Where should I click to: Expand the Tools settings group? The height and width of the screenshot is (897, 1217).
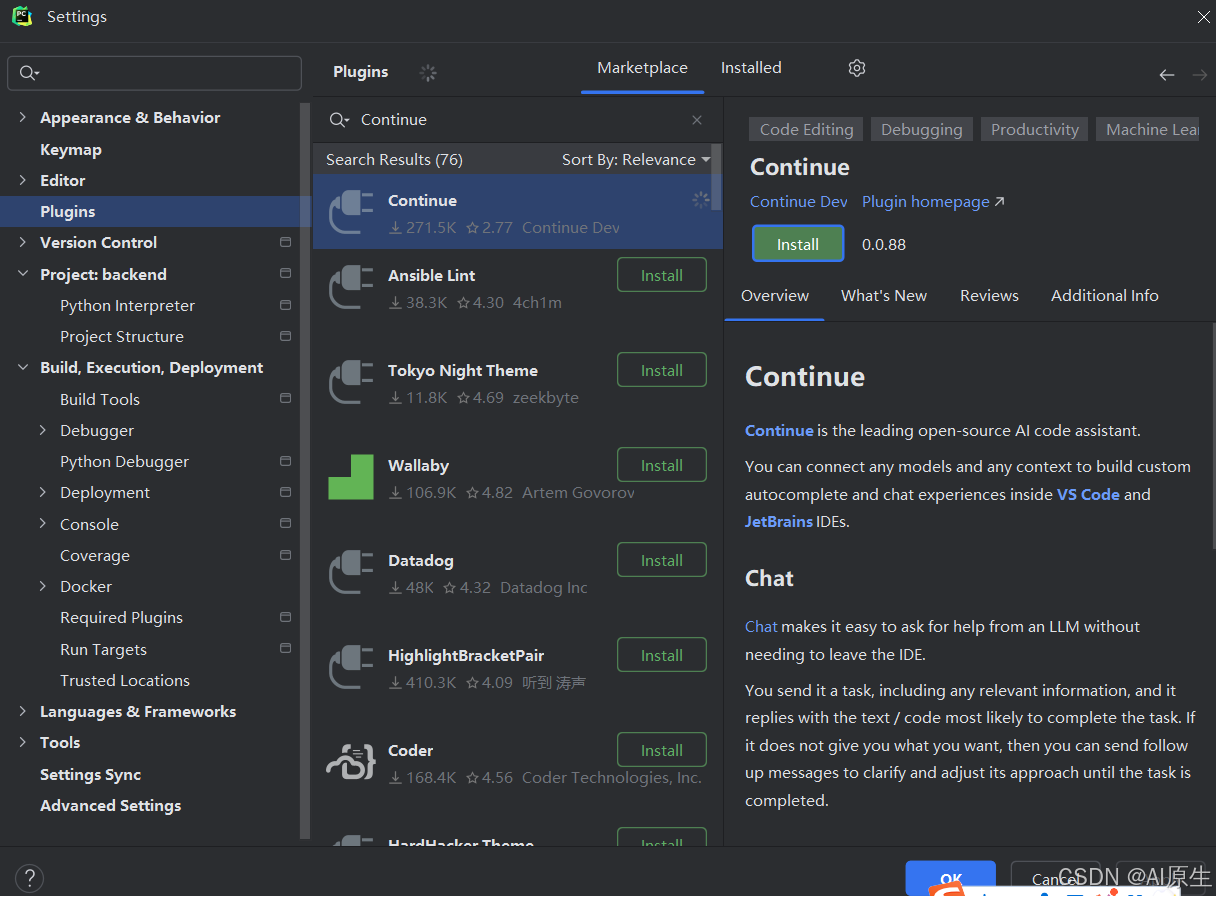pyautogui.click(x=23, y=742)
